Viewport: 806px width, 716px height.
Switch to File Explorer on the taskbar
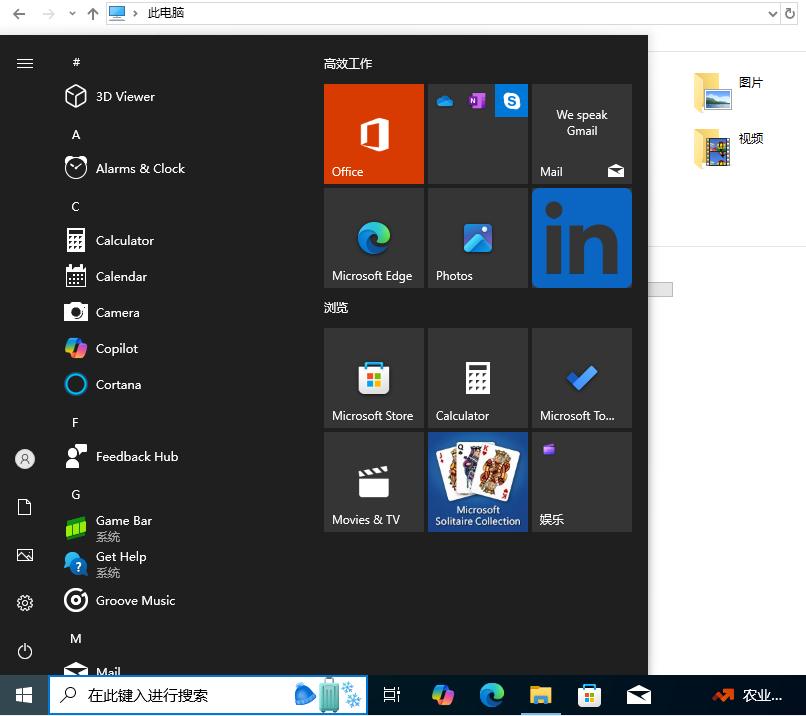540,695
